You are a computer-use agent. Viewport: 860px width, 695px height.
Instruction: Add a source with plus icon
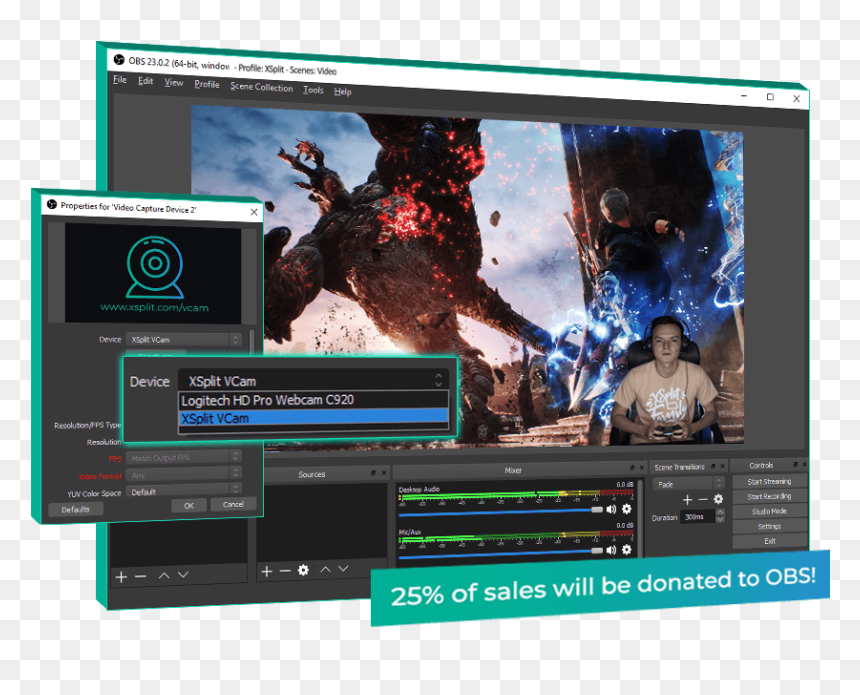pyautogui.click(x=267, y=572)
